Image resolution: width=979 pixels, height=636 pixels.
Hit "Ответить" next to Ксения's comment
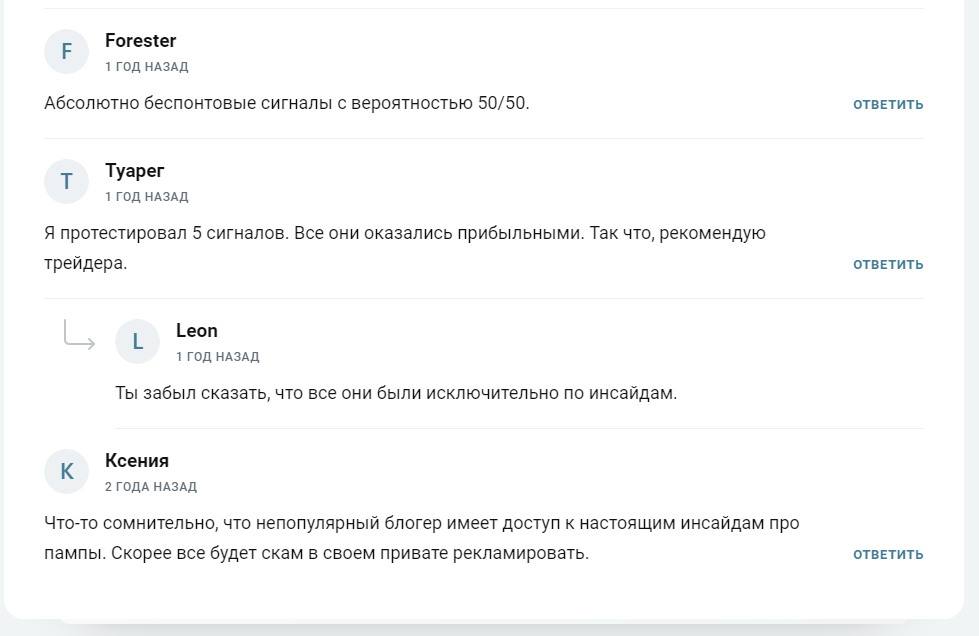coord(888,555)
